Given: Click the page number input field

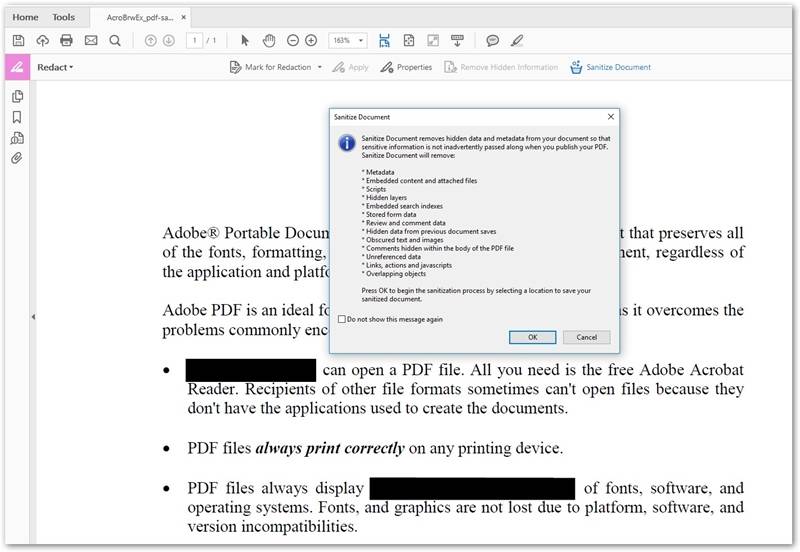Looking at the screenshot, I should pos(194,41).
